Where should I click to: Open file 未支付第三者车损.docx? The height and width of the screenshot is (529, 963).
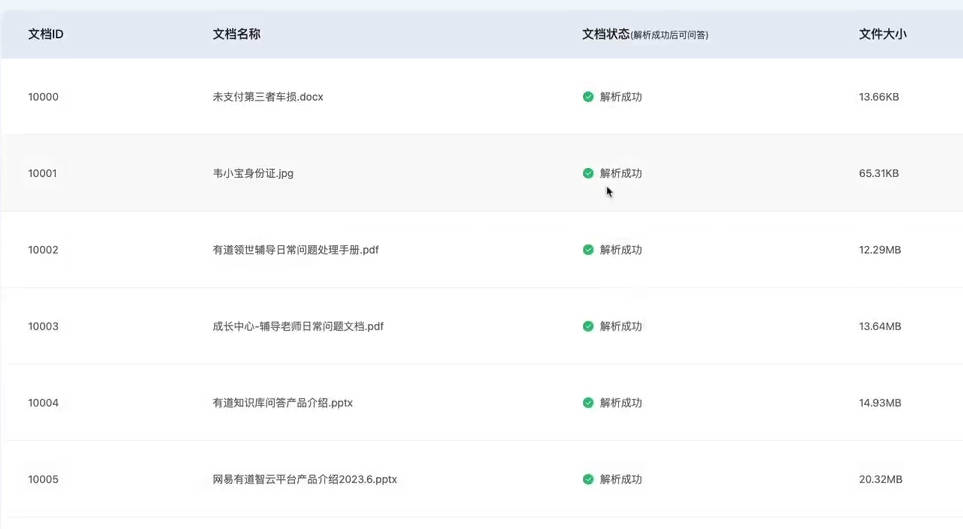coord(268,96)
